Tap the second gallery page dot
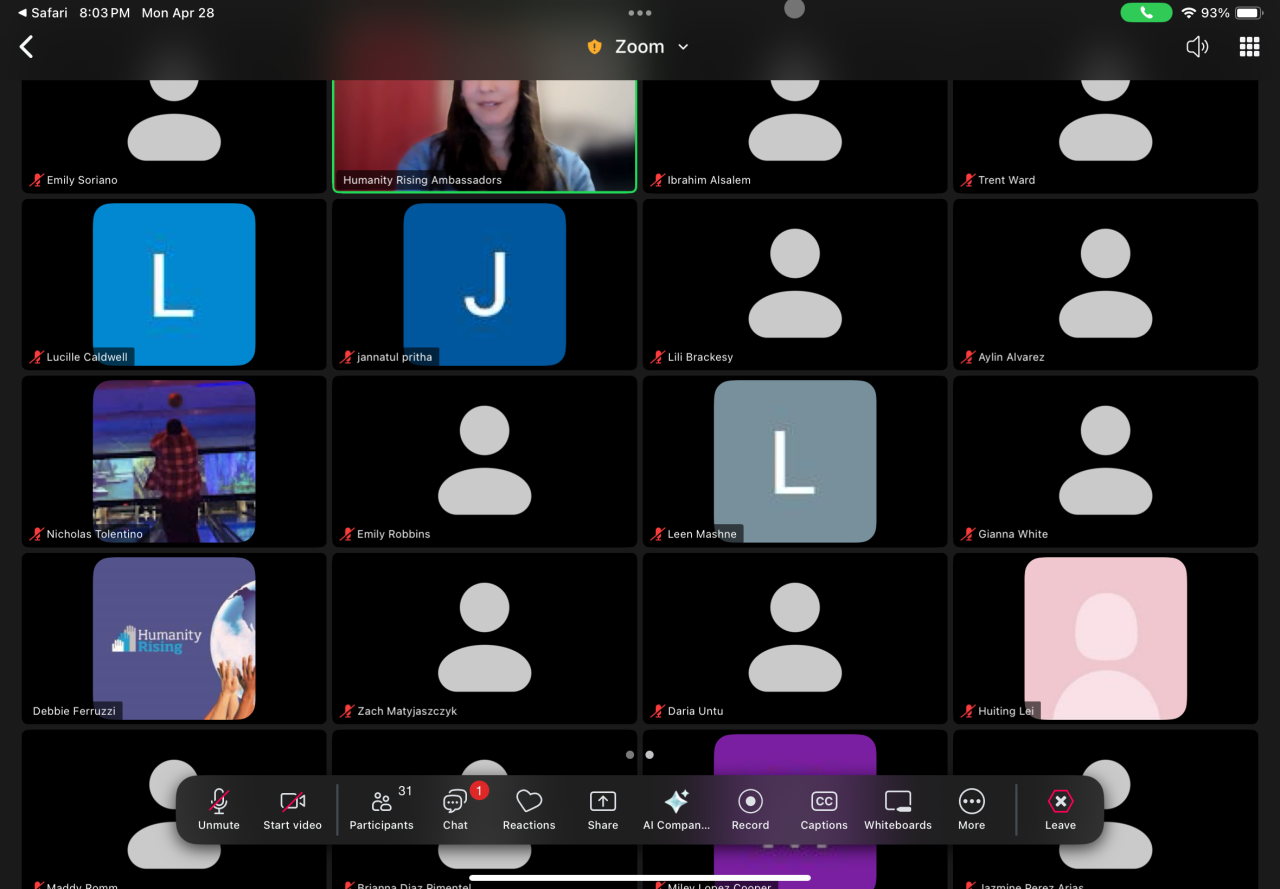This screenshot has width=1280, height=889. pos(650,755)
